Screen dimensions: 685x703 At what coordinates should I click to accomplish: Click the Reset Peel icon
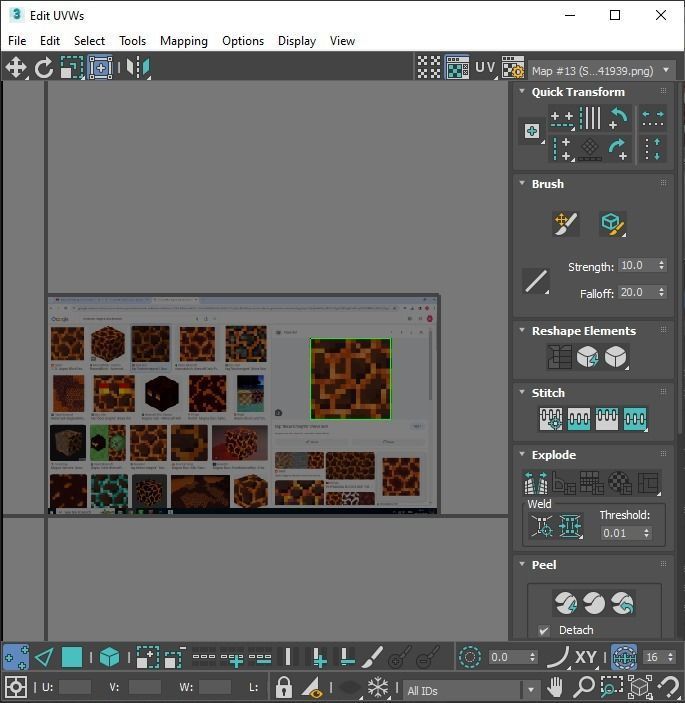pyautogui.click(x=623, y=603)
